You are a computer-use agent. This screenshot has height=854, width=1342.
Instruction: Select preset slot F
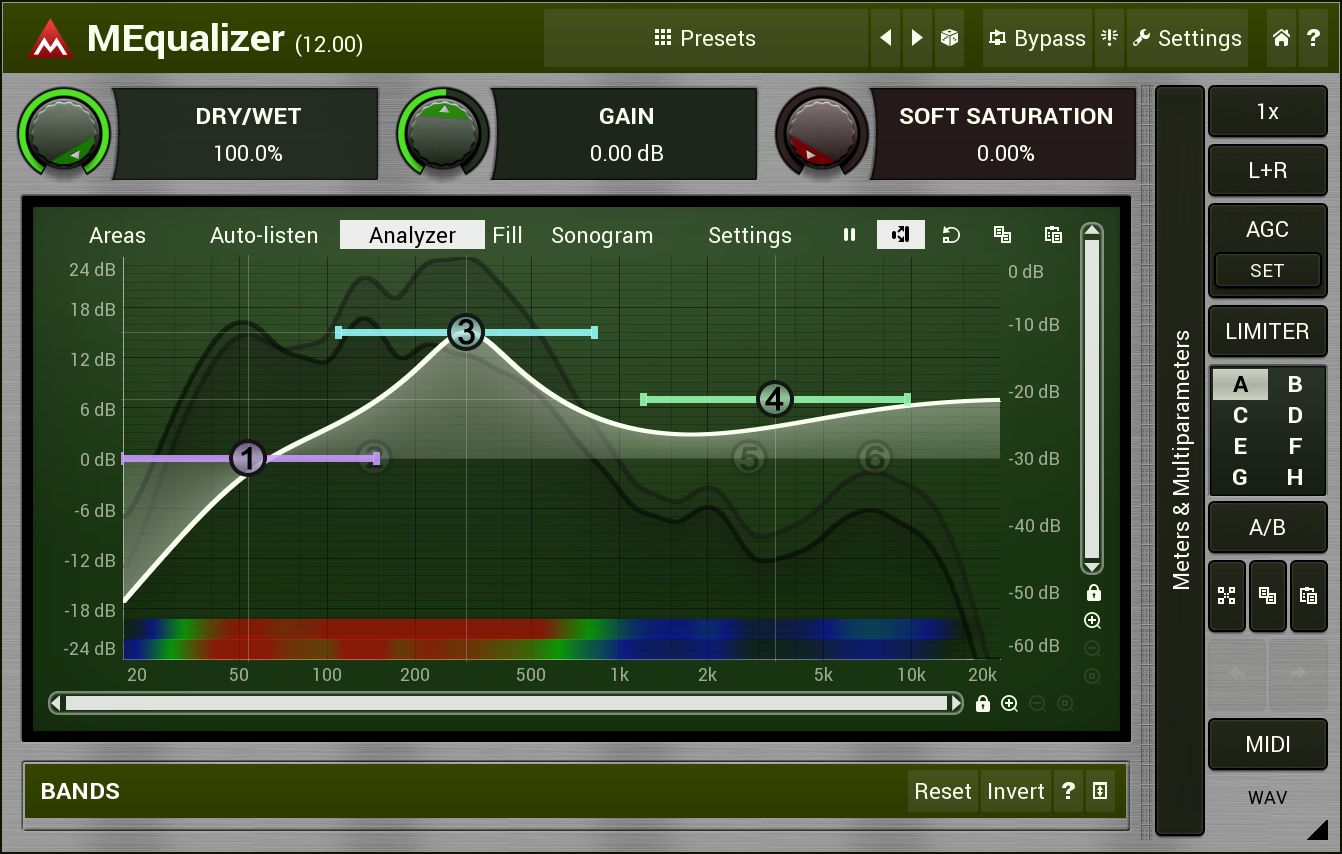click(x=1295, y=447)
